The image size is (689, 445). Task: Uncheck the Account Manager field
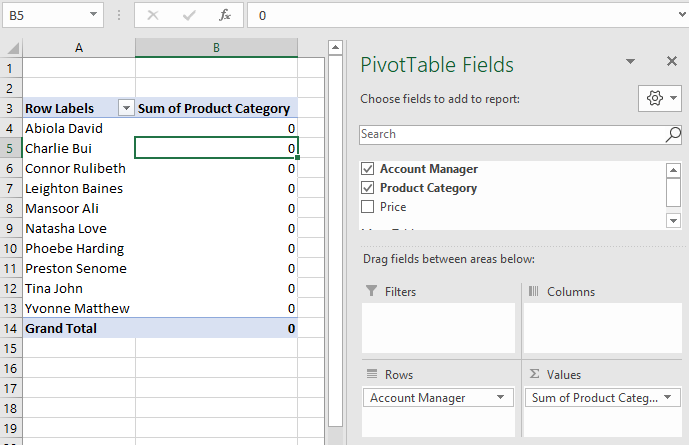tap(368, 169)
